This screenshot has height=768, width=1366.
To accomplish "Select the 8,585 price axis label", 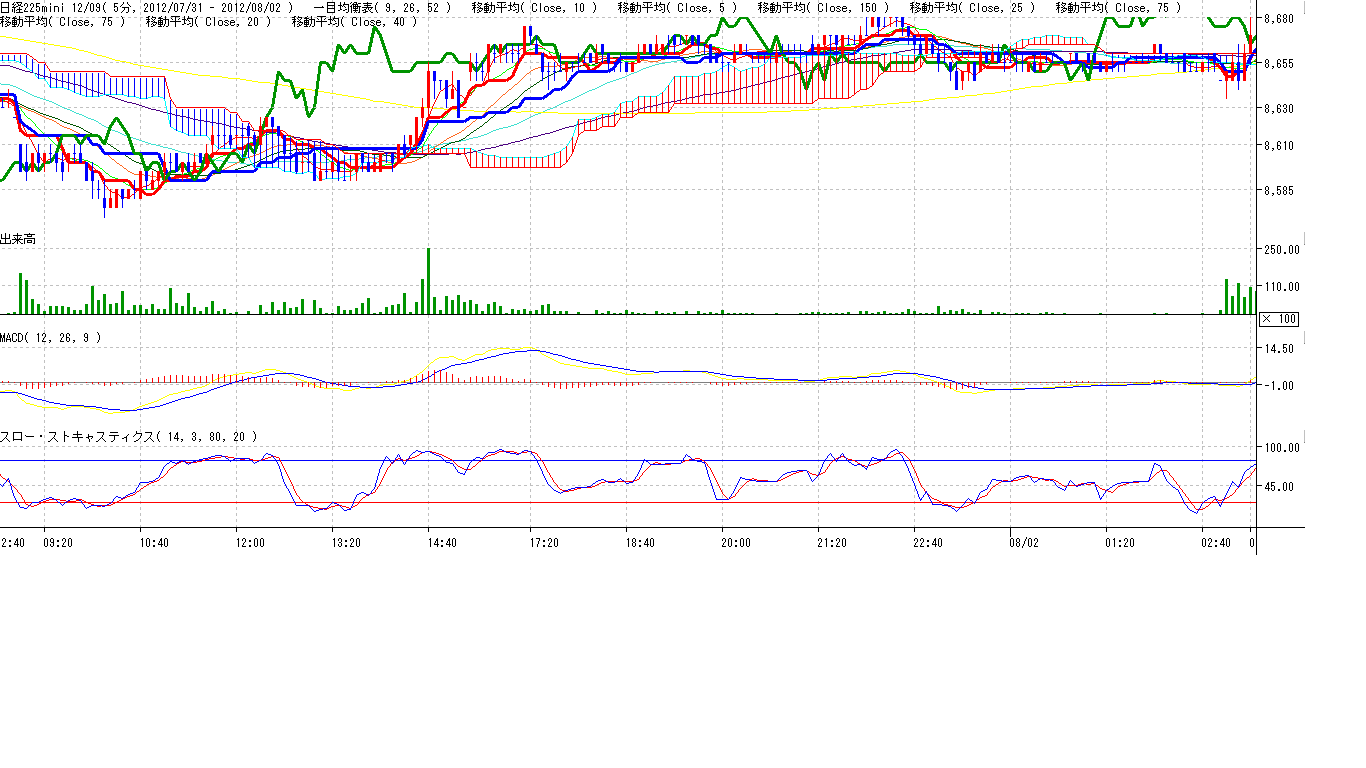I will pyautogui.click(x=1279, y=190).
